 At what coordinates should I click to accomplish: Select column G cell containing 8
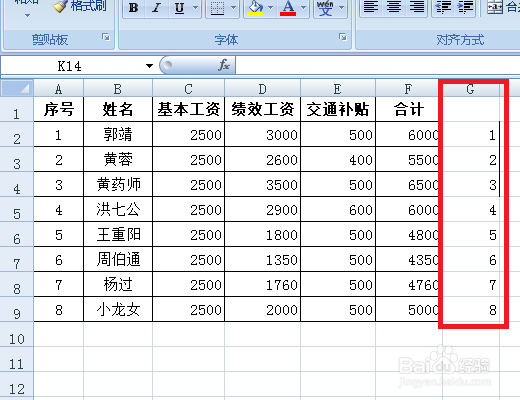tap(471, 309)
